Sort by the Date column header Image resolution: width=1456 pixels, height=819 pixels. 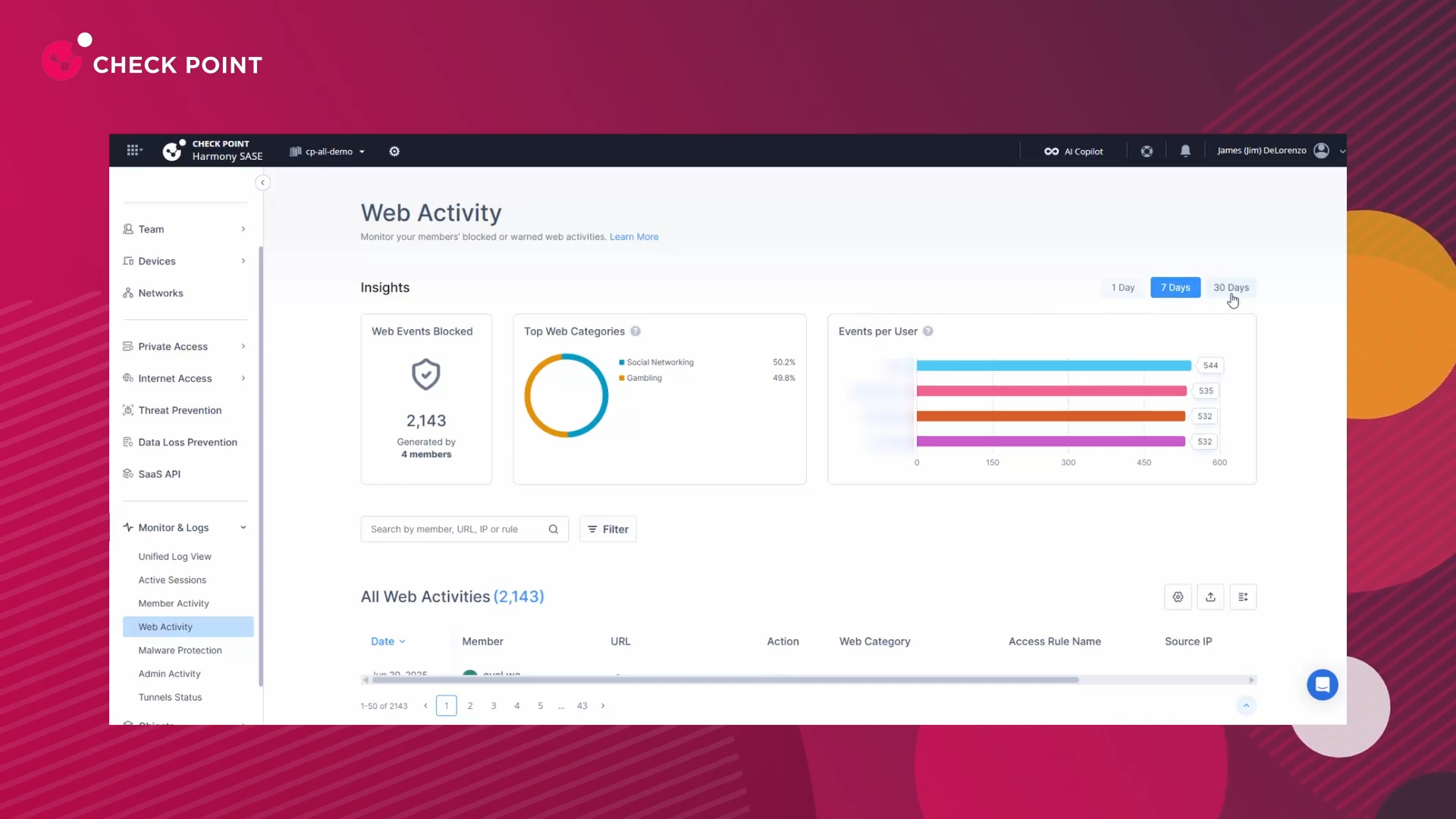coord(388,642)
